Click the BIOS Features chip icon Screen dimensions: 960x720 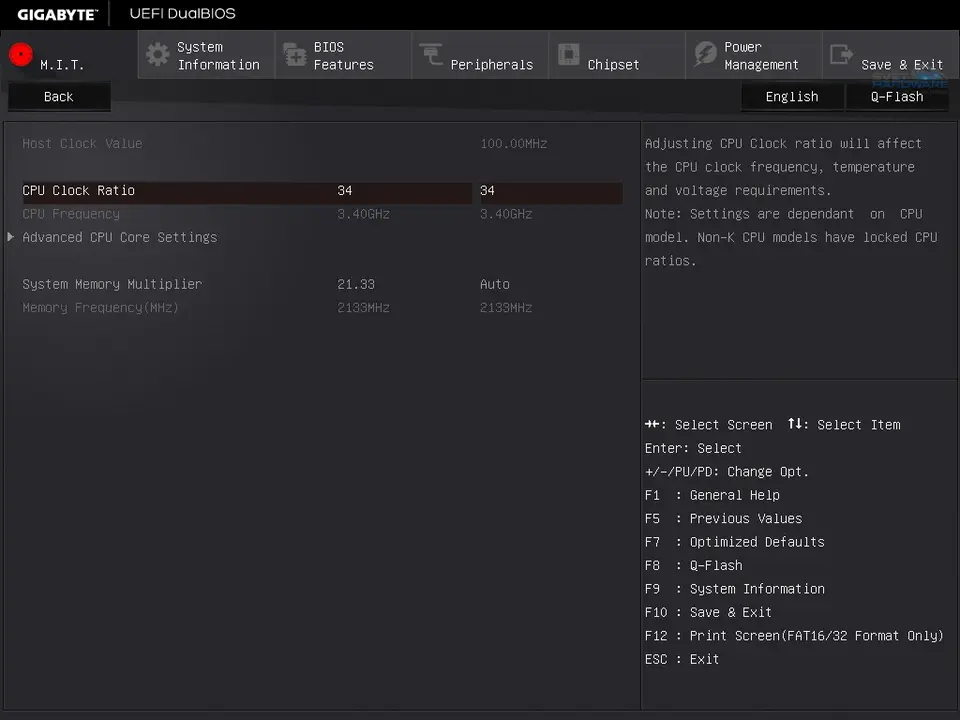(x=294, y=55)
